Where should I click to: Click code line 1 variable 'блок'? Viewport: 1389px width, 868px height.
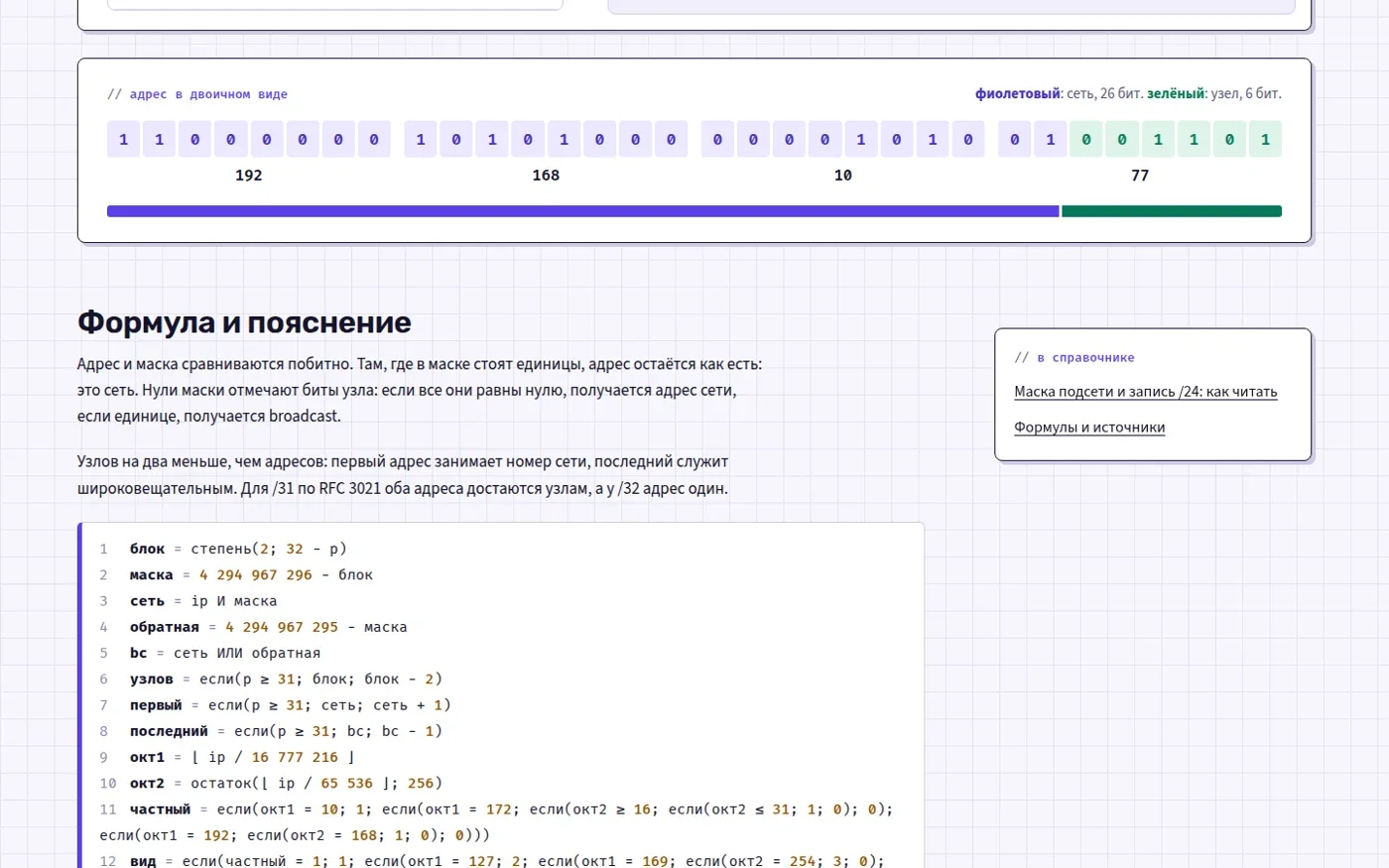148,549
